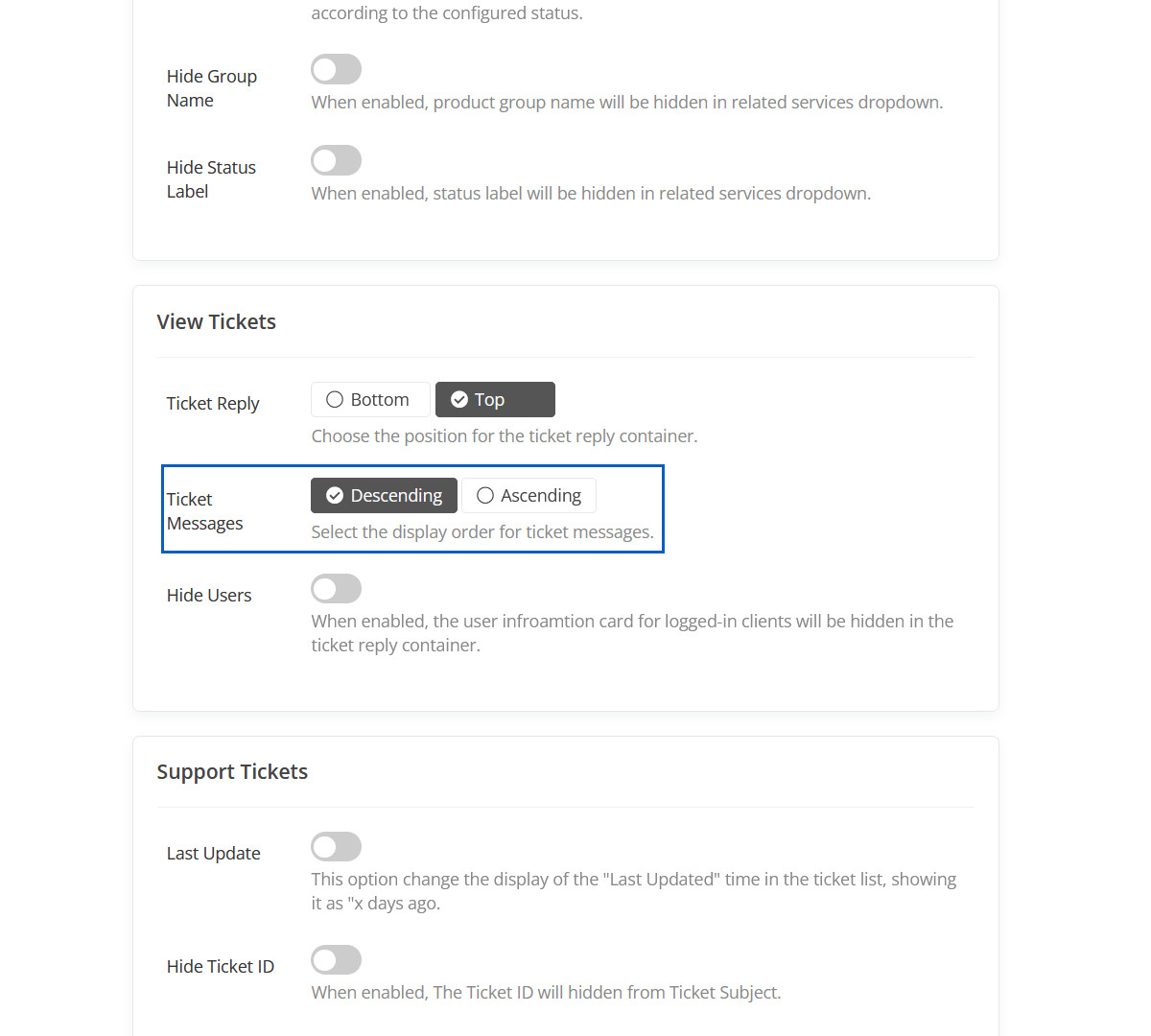The width and height of the screenshot is (1151, 1036).
Task: Click the Hide Status Label label text
Action: point(211,179)
